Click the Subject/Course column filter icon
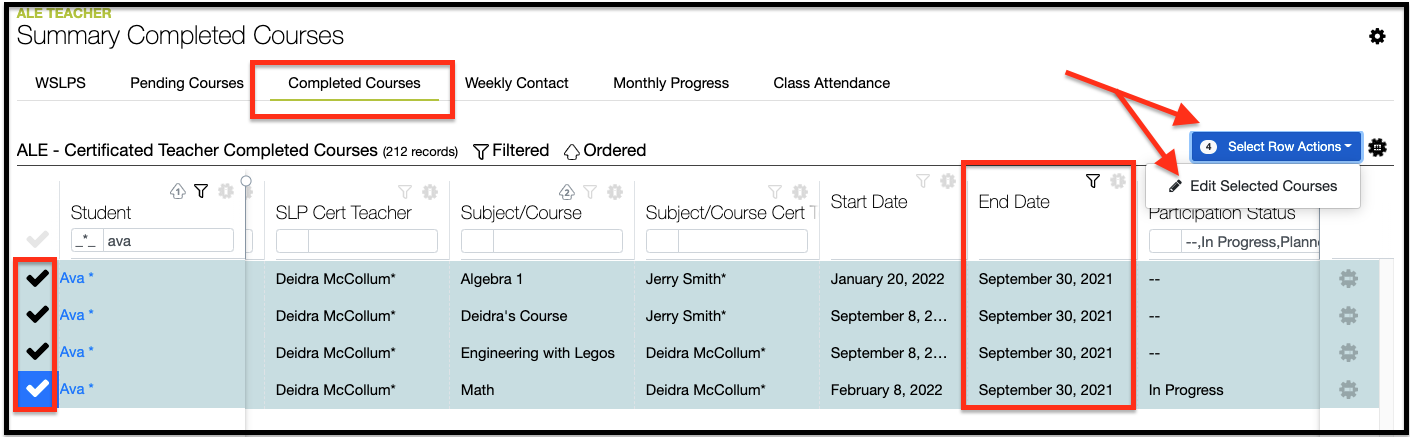Screen dimensions: 1410x437 point(590,191)
